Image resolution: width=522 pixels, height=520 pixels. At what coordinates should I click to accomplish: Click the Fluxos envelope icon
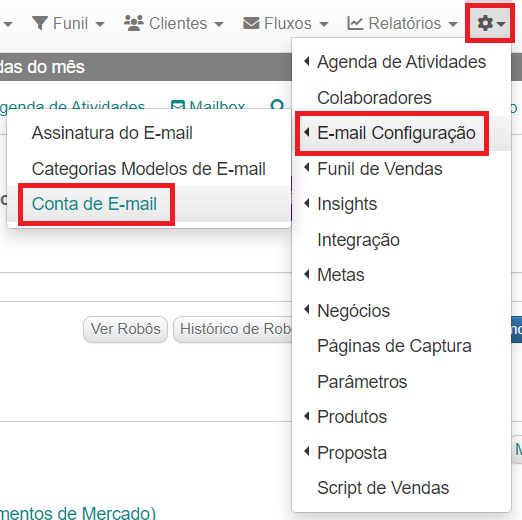(251, 23)
